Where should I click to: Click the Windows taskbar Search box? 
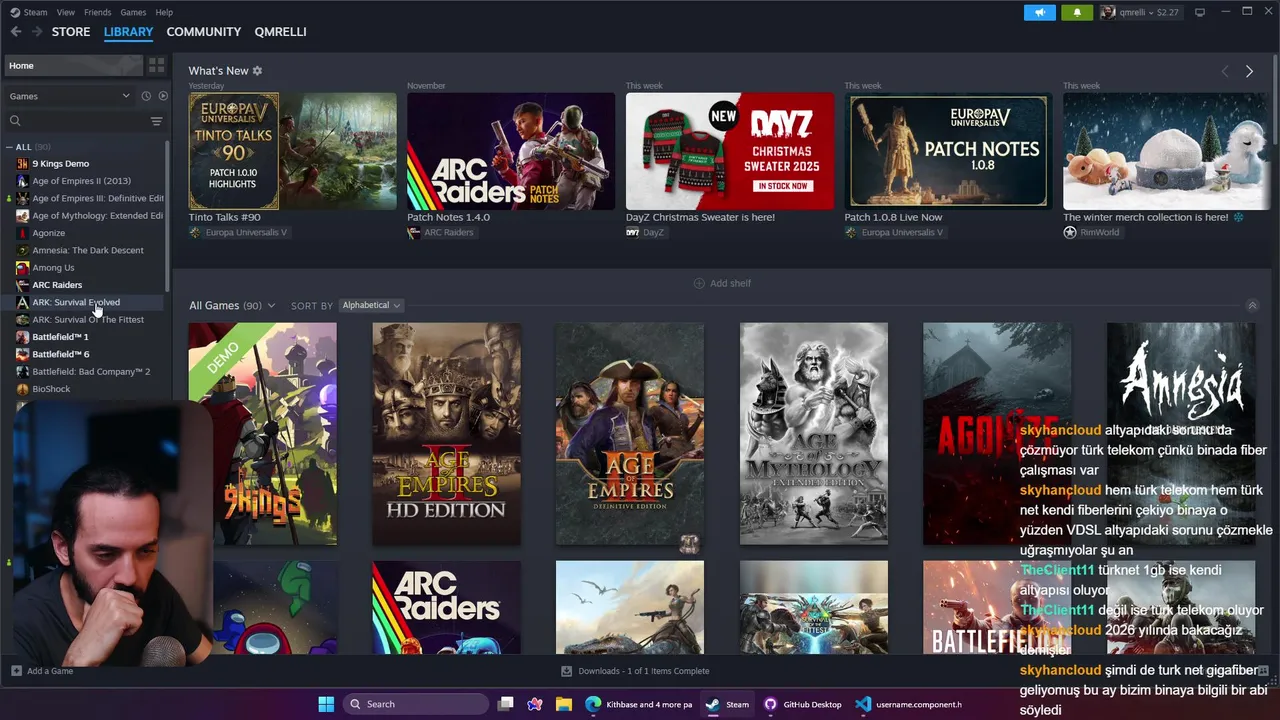pos(416,704)
